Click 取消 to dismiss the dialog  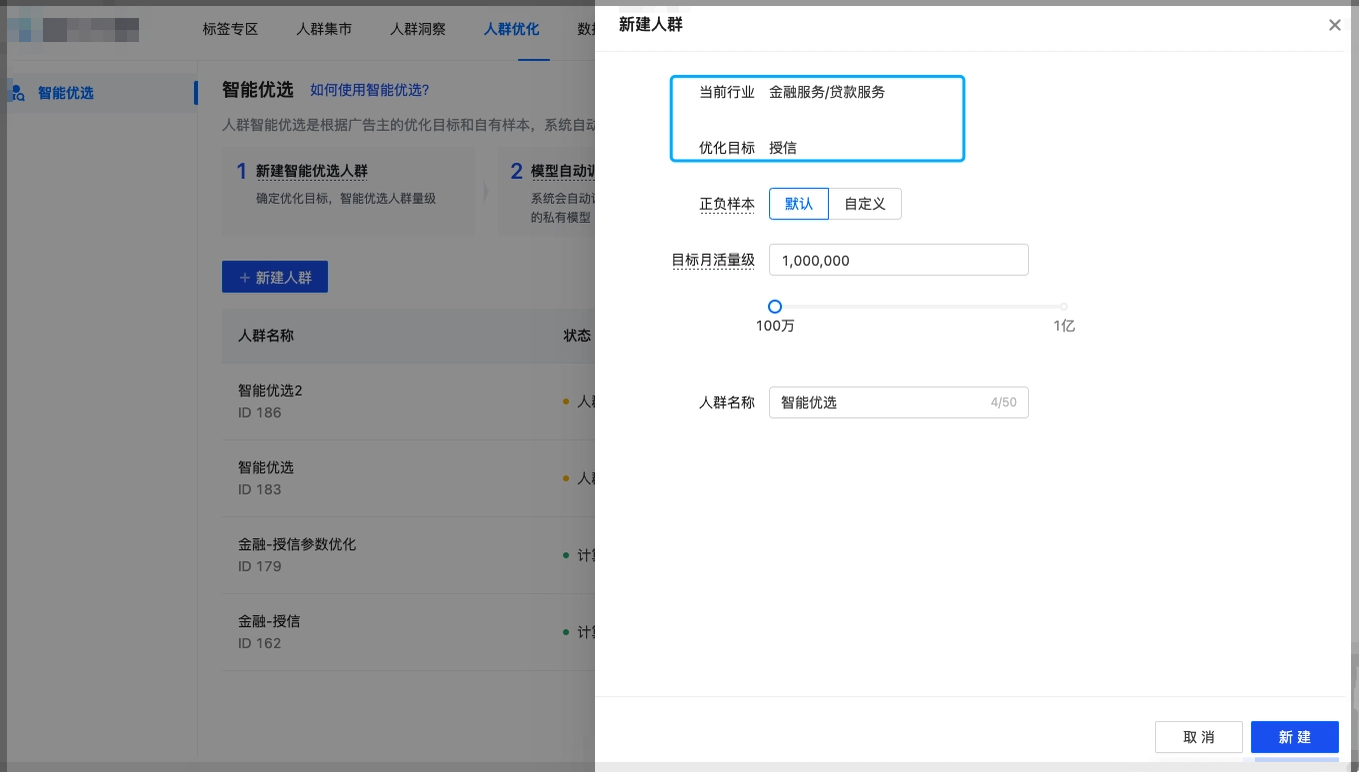pyautogui.click(x=1199, y=737)
